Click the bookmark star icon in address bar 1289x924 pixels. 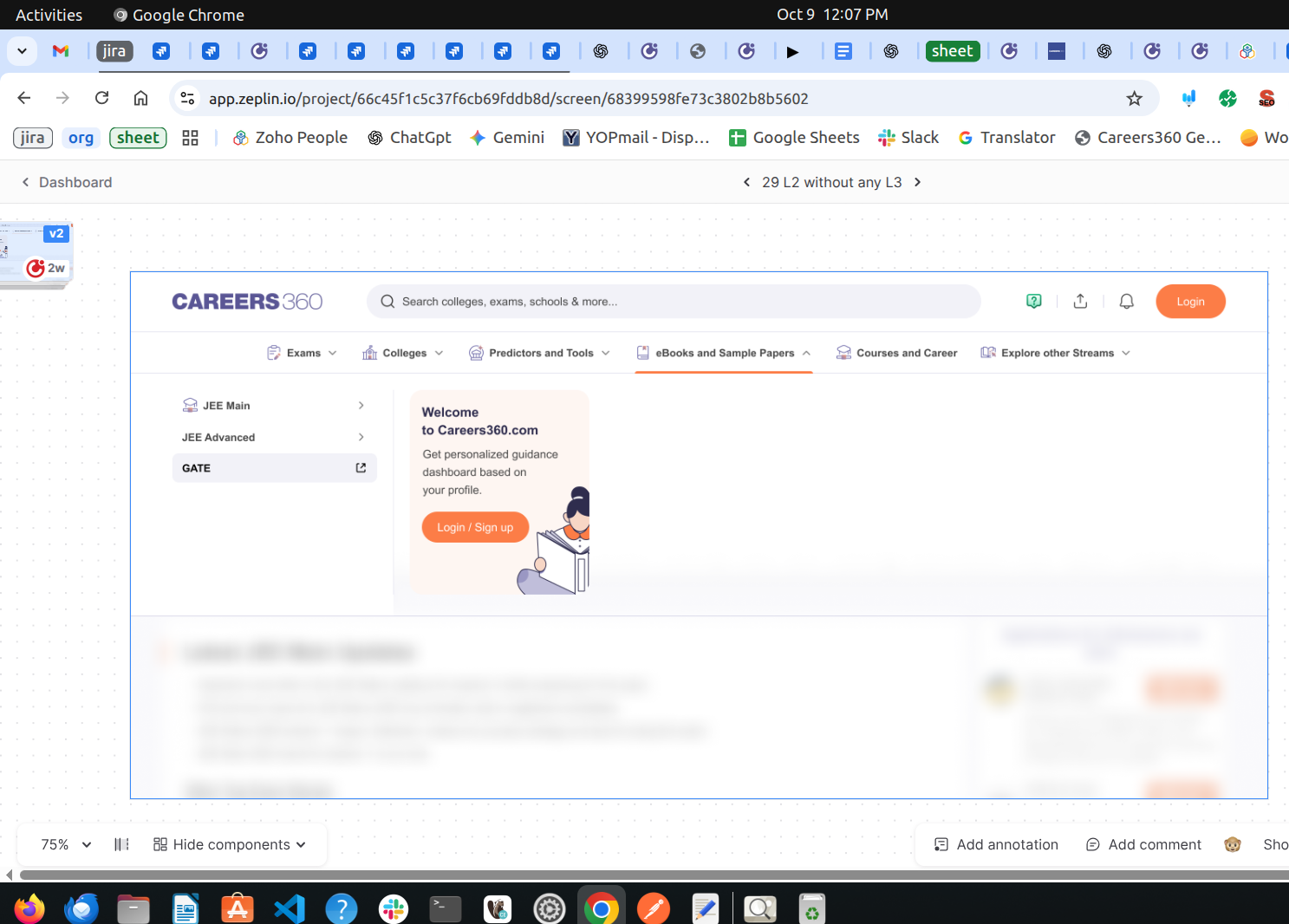click(x=1134, y=99)
